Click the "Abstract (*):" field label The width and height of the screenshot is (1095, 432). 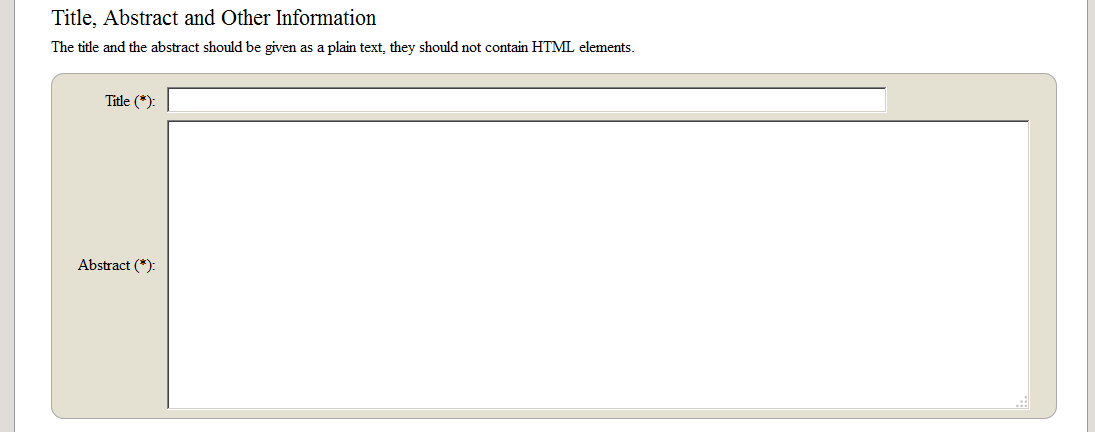117,265
